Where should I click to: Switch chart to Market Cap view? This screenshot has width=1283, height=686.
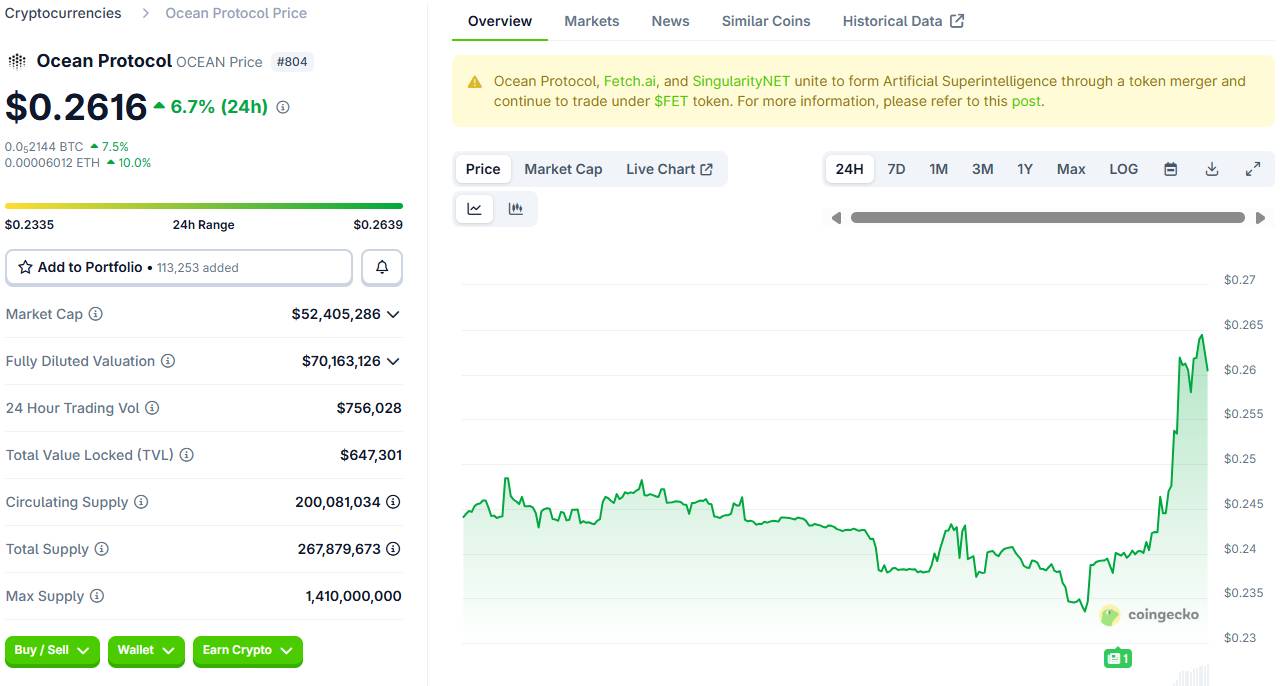(x=563, y=169)
